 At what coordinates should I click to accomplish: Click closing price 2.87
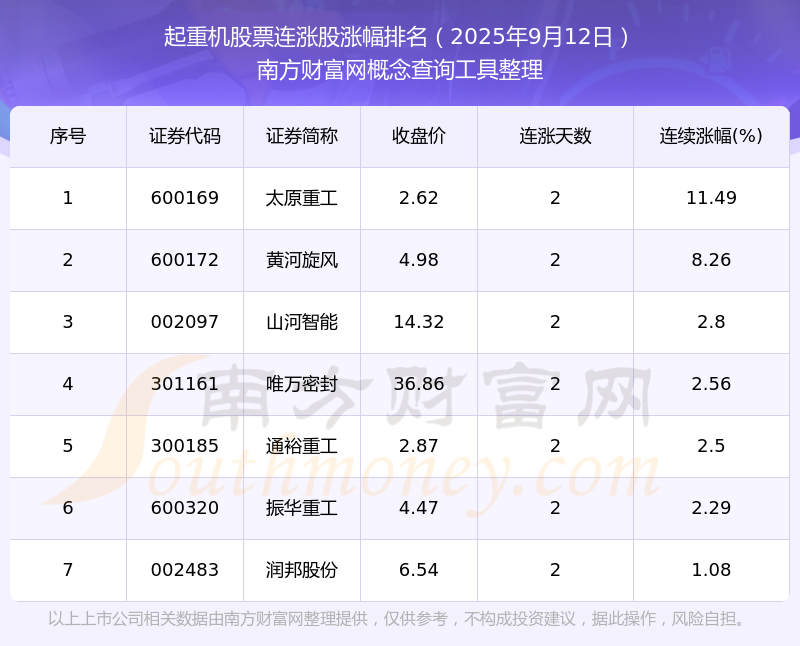click(x=419, y=446)
